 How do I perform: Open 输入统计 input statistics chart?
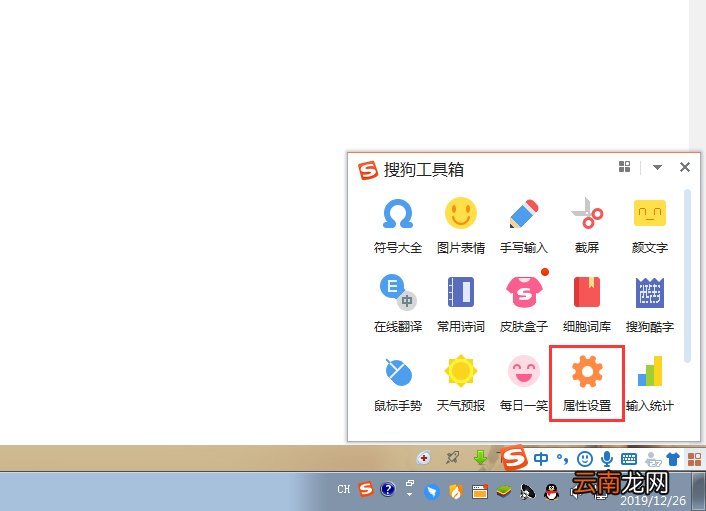[x=650, y=384]
